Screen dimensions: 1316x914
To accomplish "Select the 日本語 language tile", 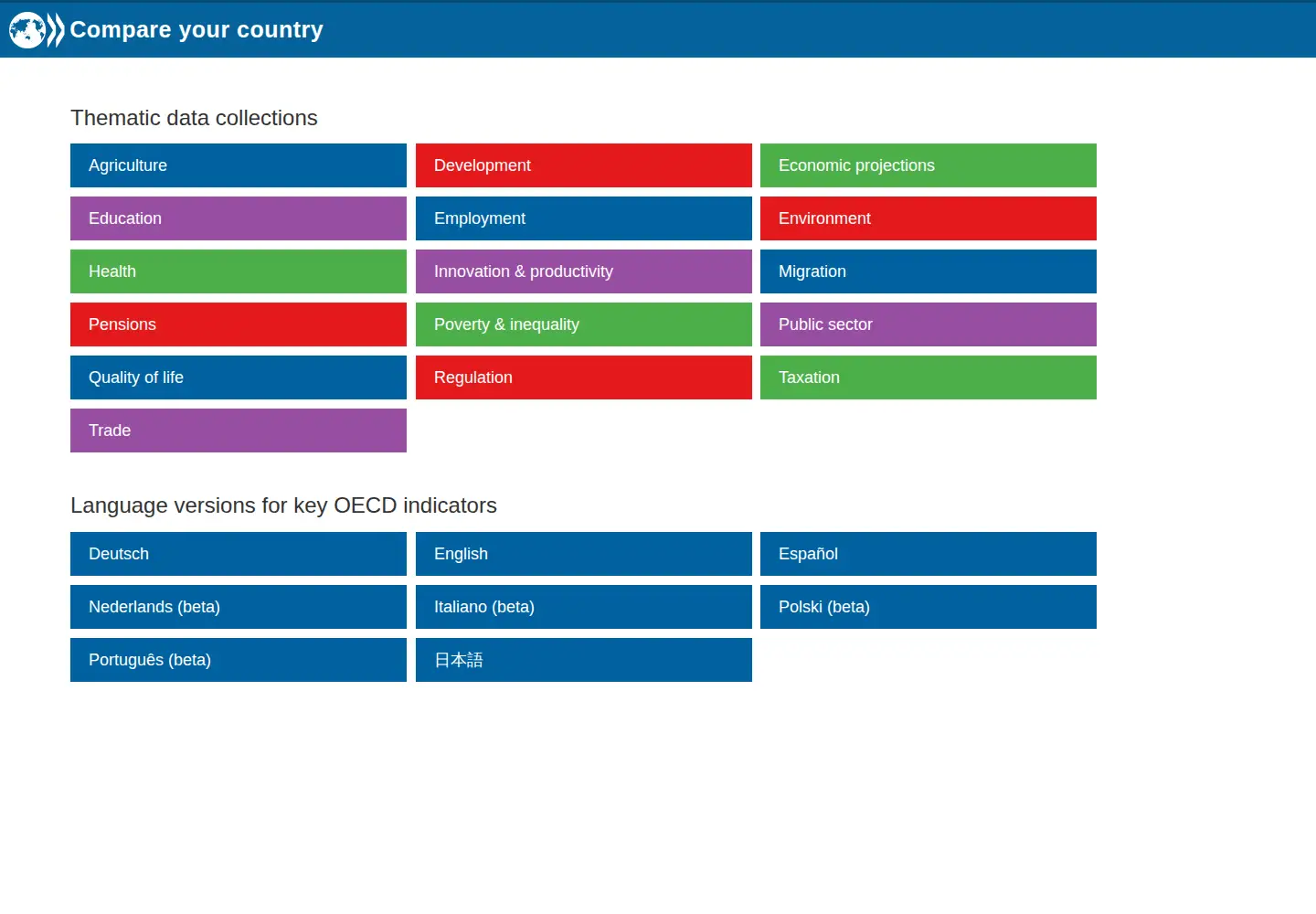I will (584, 660).
